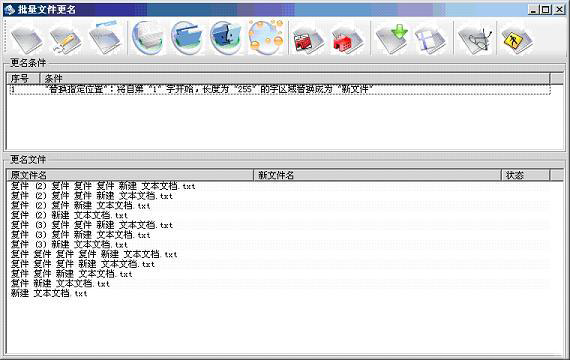Select file "复件 复件 复件 新建 文本文档.txt"
570x360 pixels.
[x=83, y=264]
